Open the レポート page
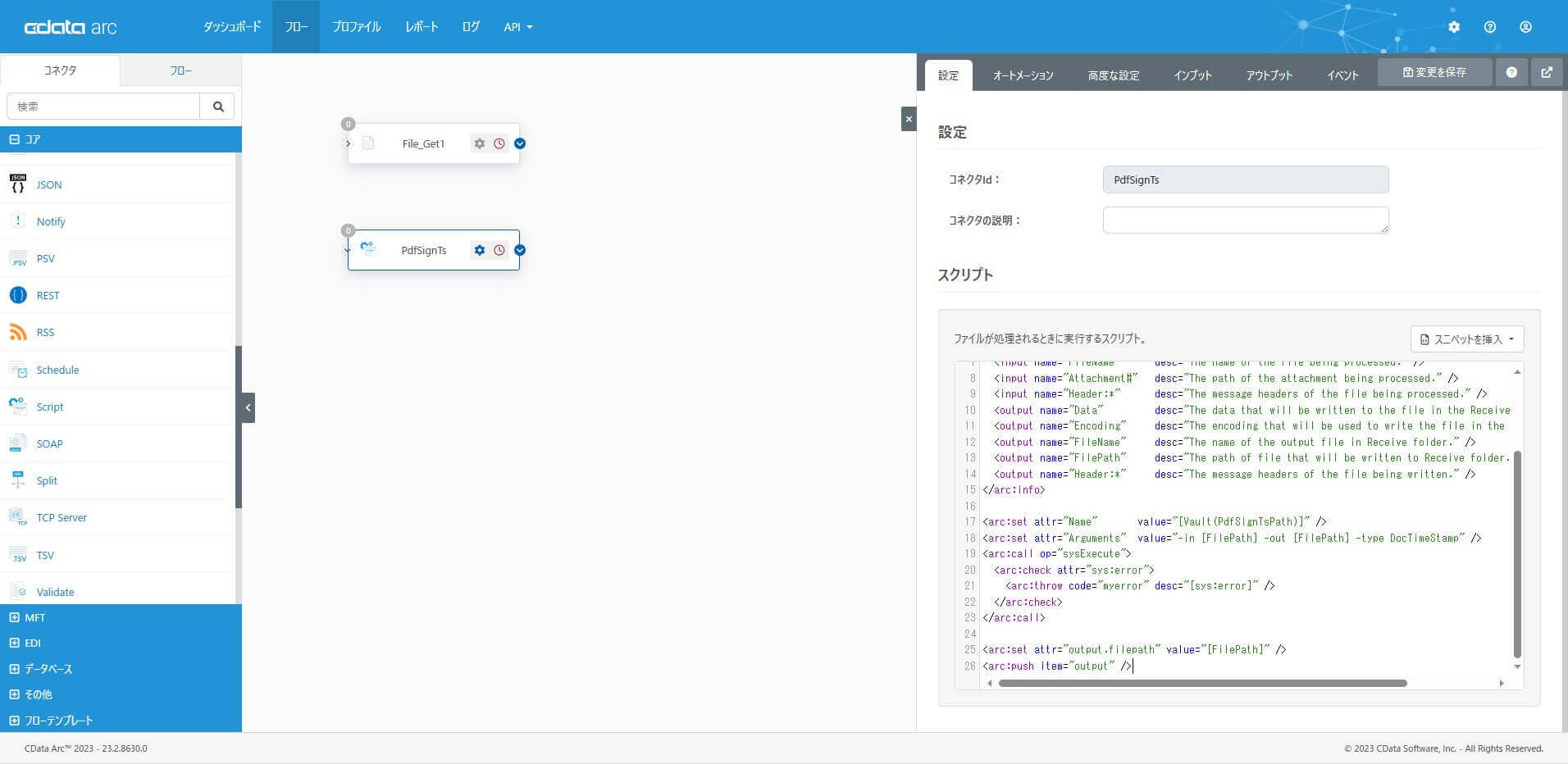The image size is (1568, 764). pos(422,27)
